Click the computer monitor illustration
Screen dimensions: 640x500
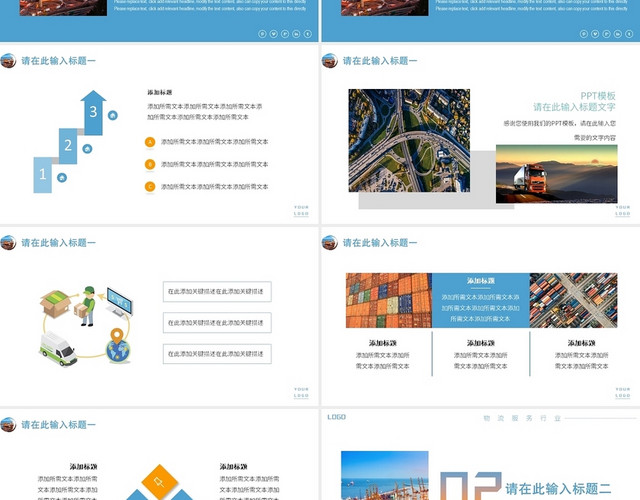tap(119, 302)
